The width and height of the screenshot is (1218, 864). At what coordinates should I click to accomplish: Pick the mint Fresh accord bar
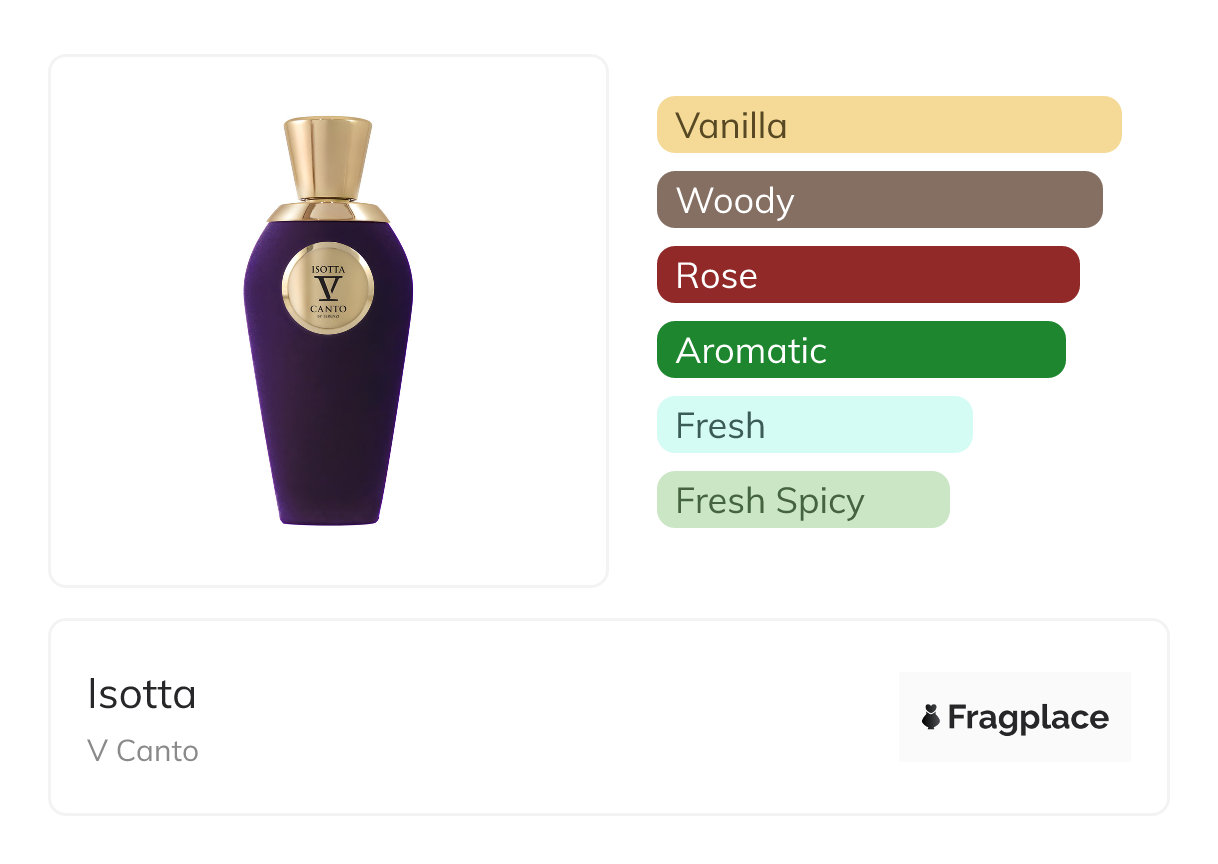814,425
